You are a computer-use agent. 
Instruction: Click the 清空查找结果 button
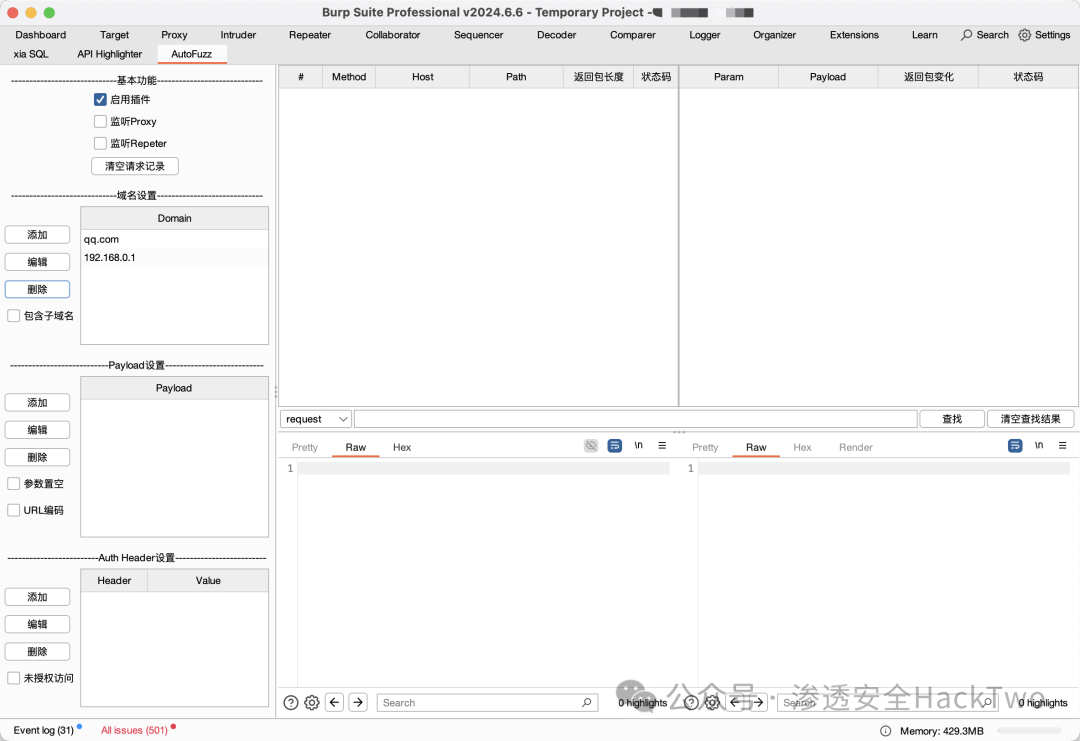click(1030, 419)
